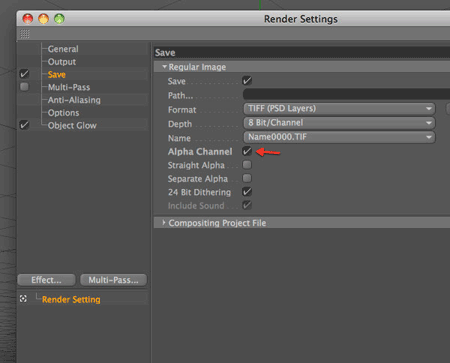Screen dimensions: 450x363
Task: Select Anti-Aliasing in the settings list
Action: (x=74, y=100)
